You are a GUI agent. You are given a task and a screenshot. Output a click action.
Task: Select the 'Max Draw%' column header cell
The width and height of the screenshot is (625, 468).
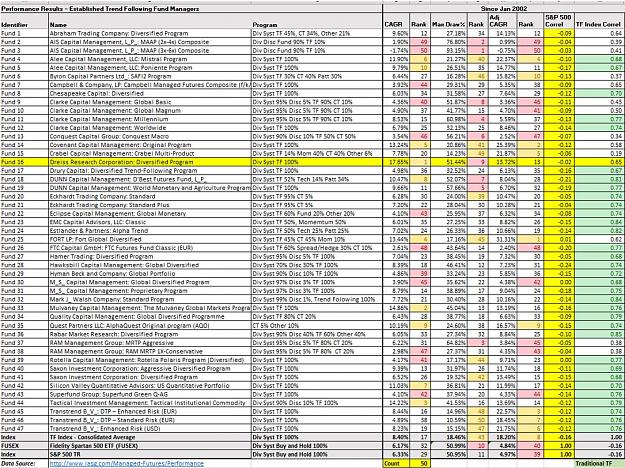pyautogui.click(x=449, y=21)
